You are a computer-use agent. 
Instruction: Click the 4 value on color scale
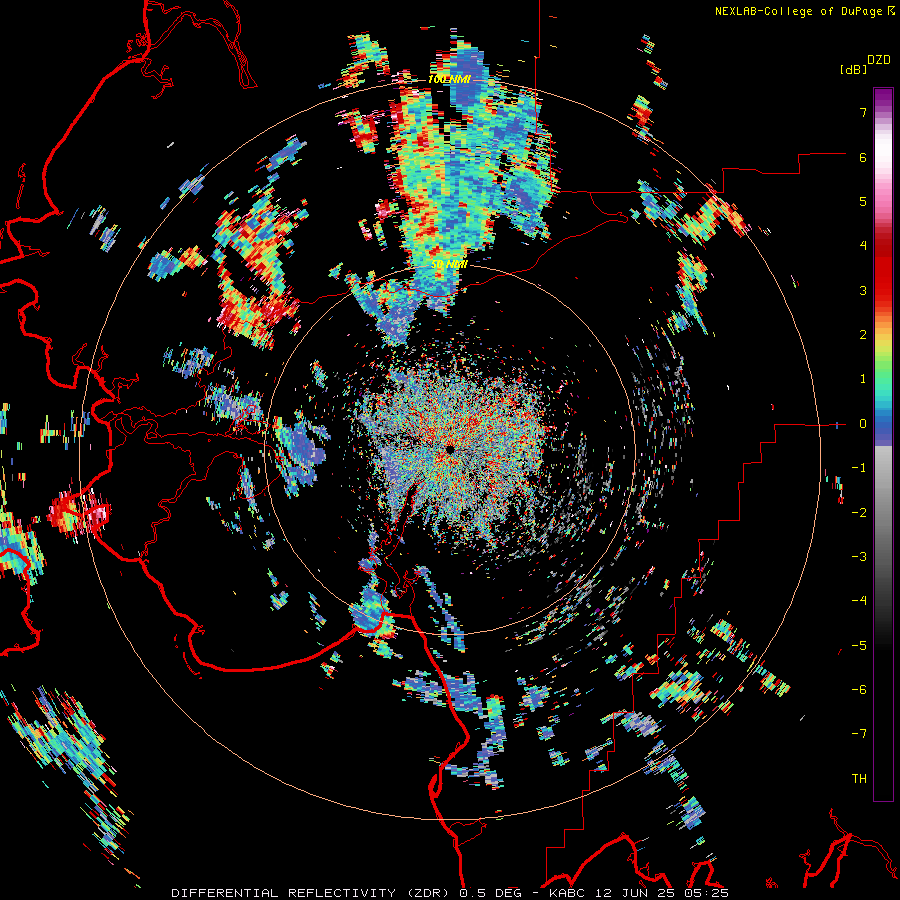(863, 246)
